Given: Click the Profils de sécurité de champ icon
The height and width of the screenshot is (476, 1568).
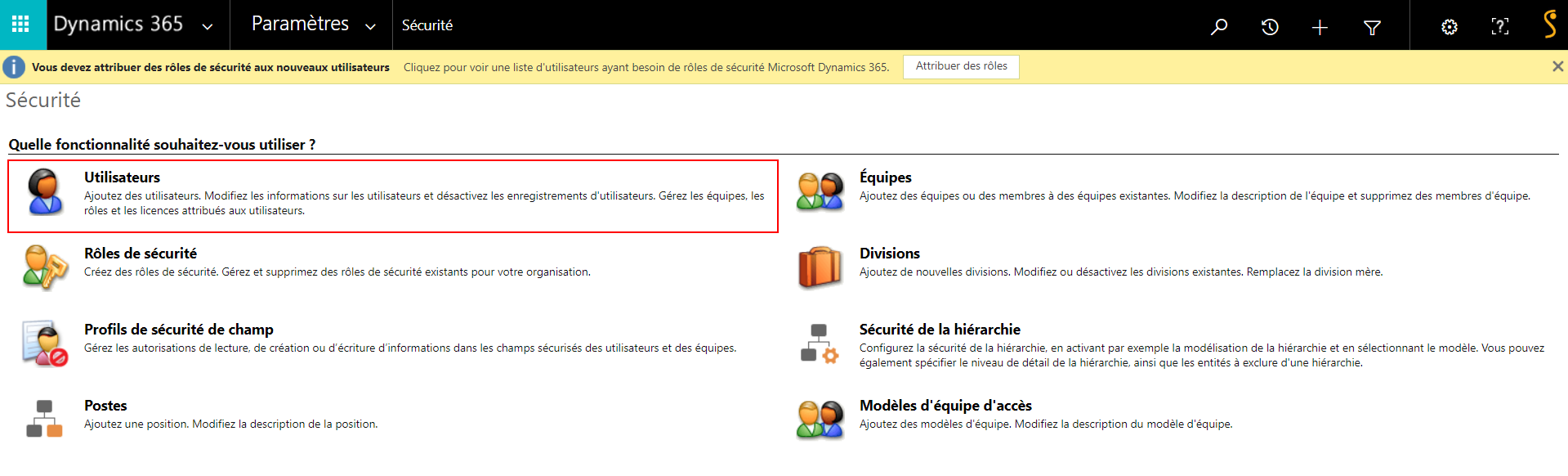Looking at the screenshot, I should point(45,344).
